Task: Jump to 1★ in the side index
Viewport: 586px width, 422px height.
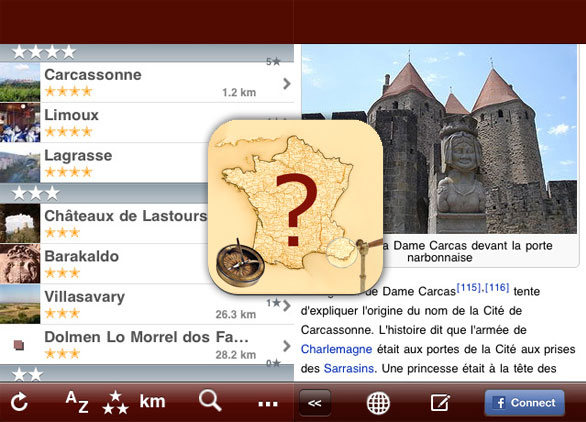Action: pos(273,302)
